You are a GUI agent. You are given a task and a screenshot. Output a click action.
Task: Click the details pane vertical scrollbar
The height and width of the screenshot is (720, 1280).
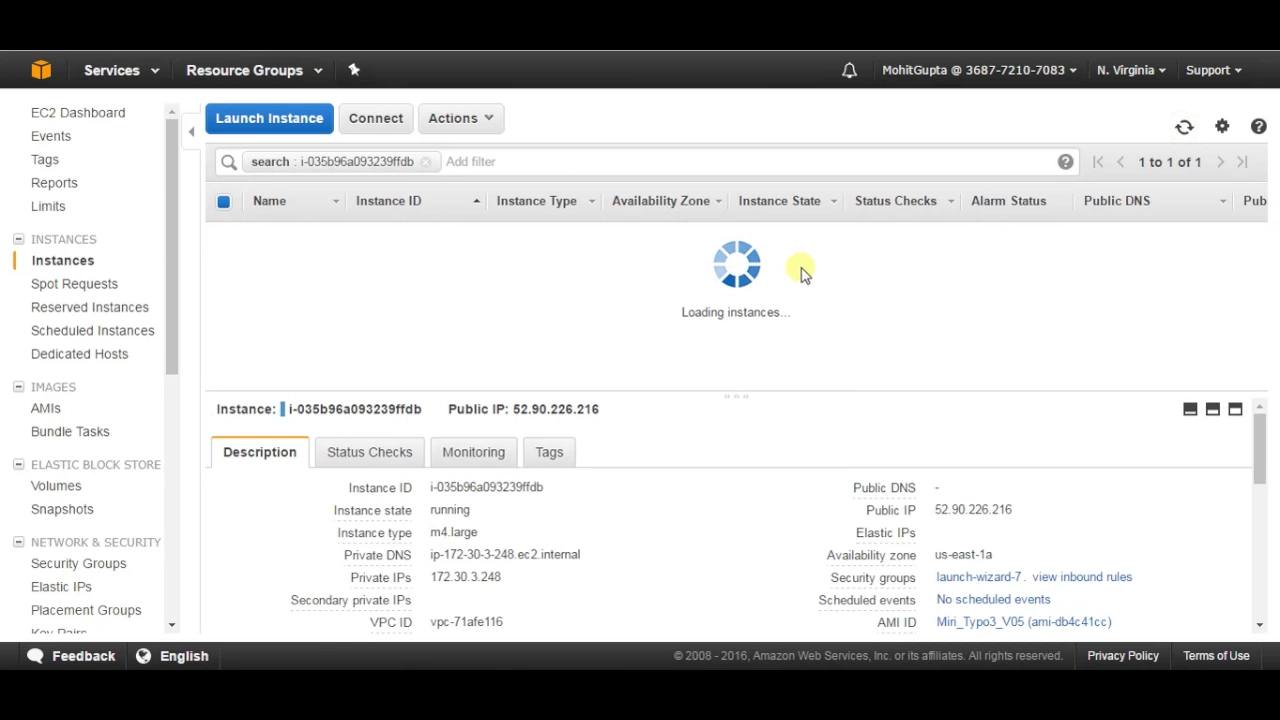click(x=1260, y=447)
